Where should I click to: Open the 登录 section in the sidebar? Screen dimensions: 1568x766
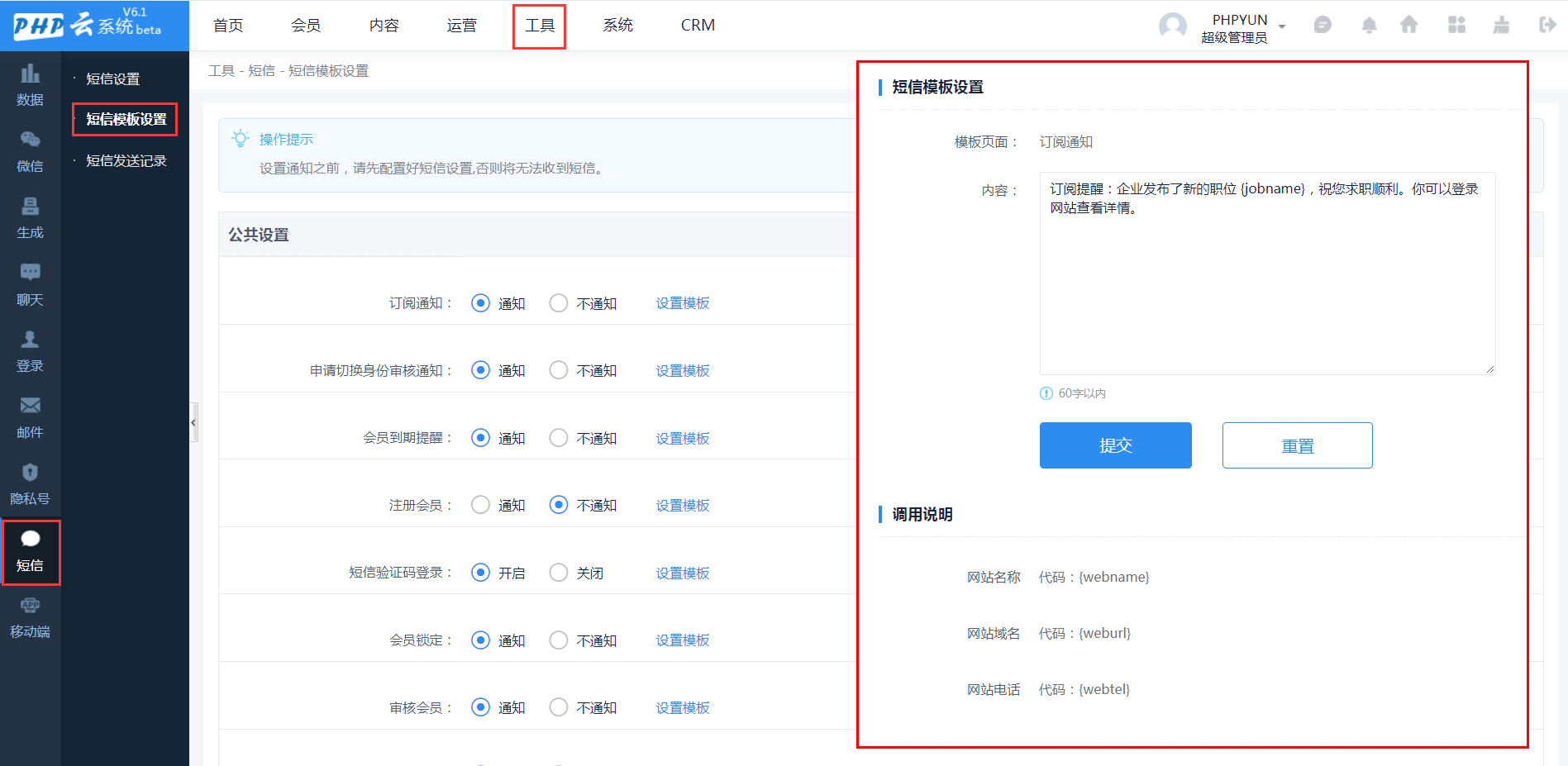tap(30, 352)
